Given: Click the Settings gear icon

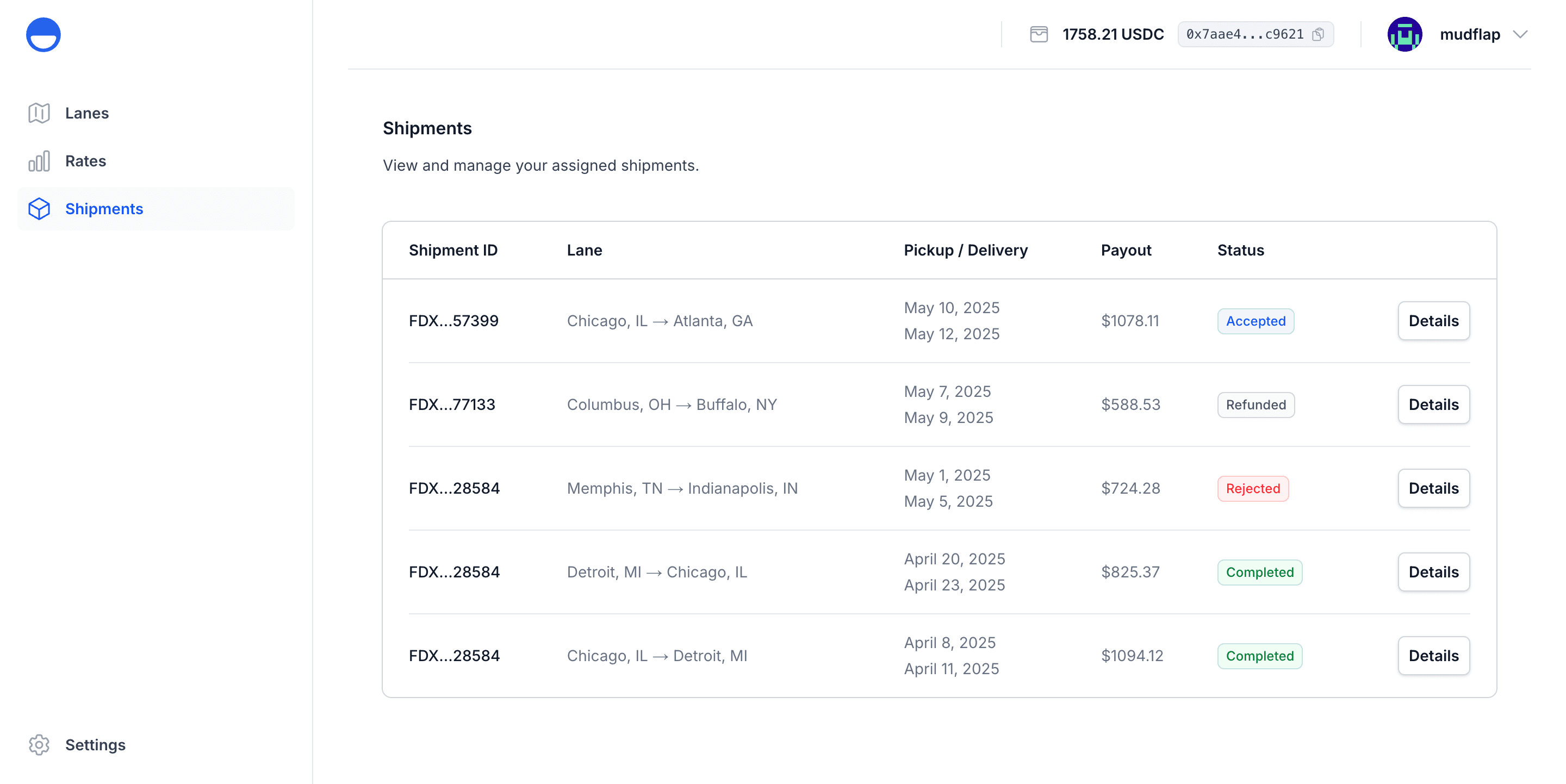Looking at the screenshot, I should coord(39,744).
